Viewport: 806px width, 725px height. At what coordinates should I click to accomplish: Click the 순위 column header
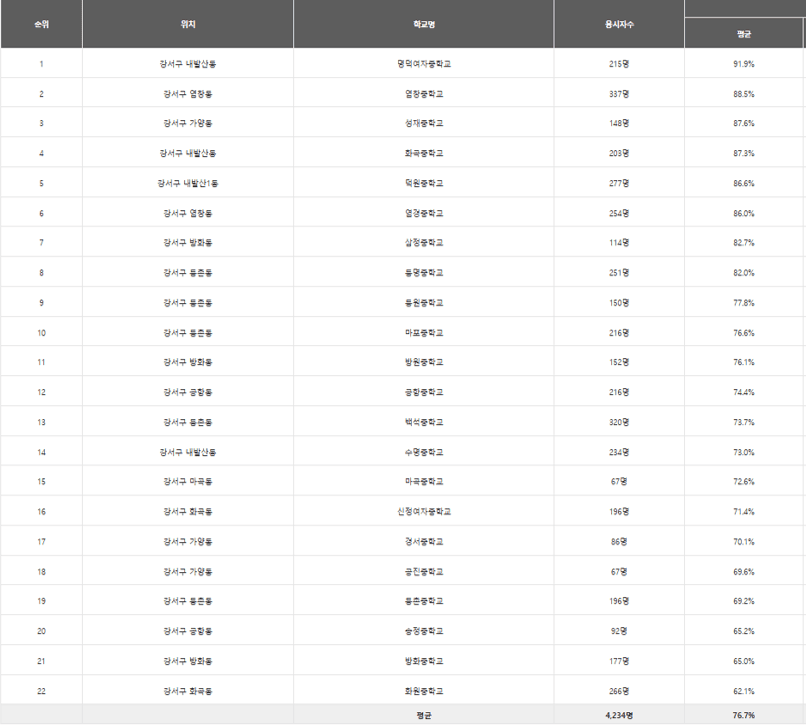click(x=42, y=24)
